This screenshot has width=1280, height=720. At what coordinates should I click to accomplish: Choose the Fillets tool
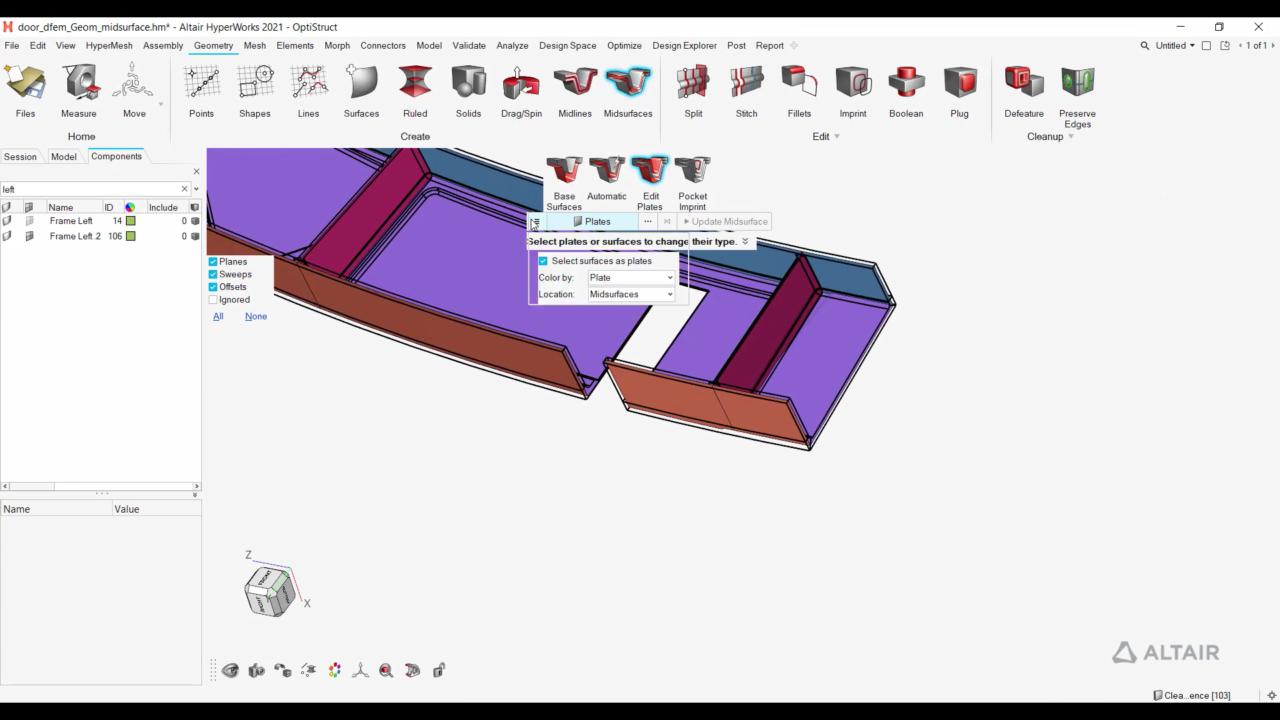[x=799, y=91]
